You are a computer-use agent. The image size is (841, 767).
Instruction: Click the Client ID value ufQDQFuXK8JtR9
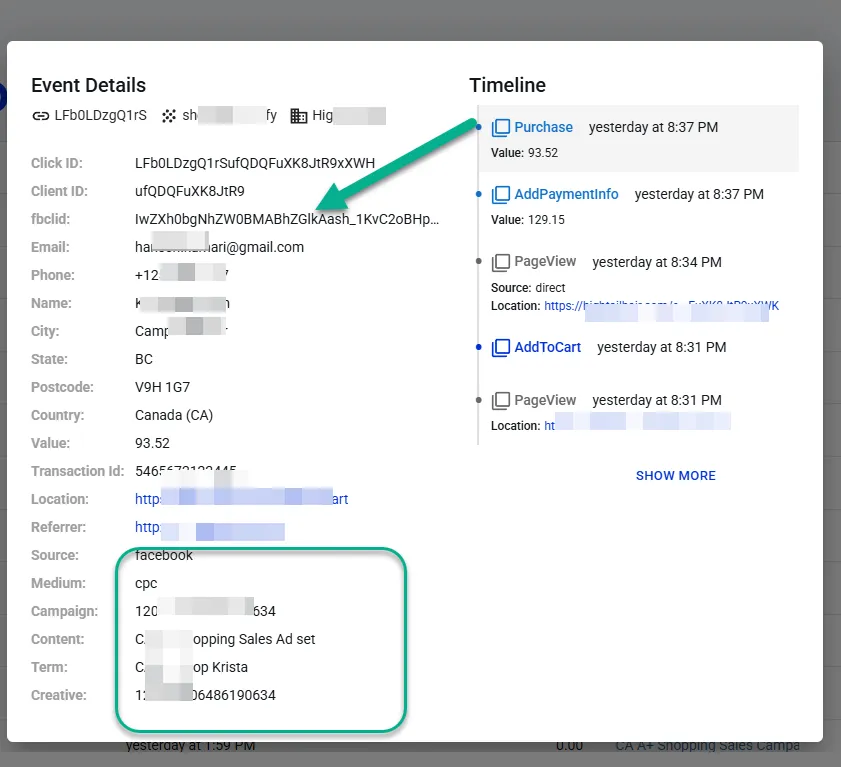coord(190,191)
